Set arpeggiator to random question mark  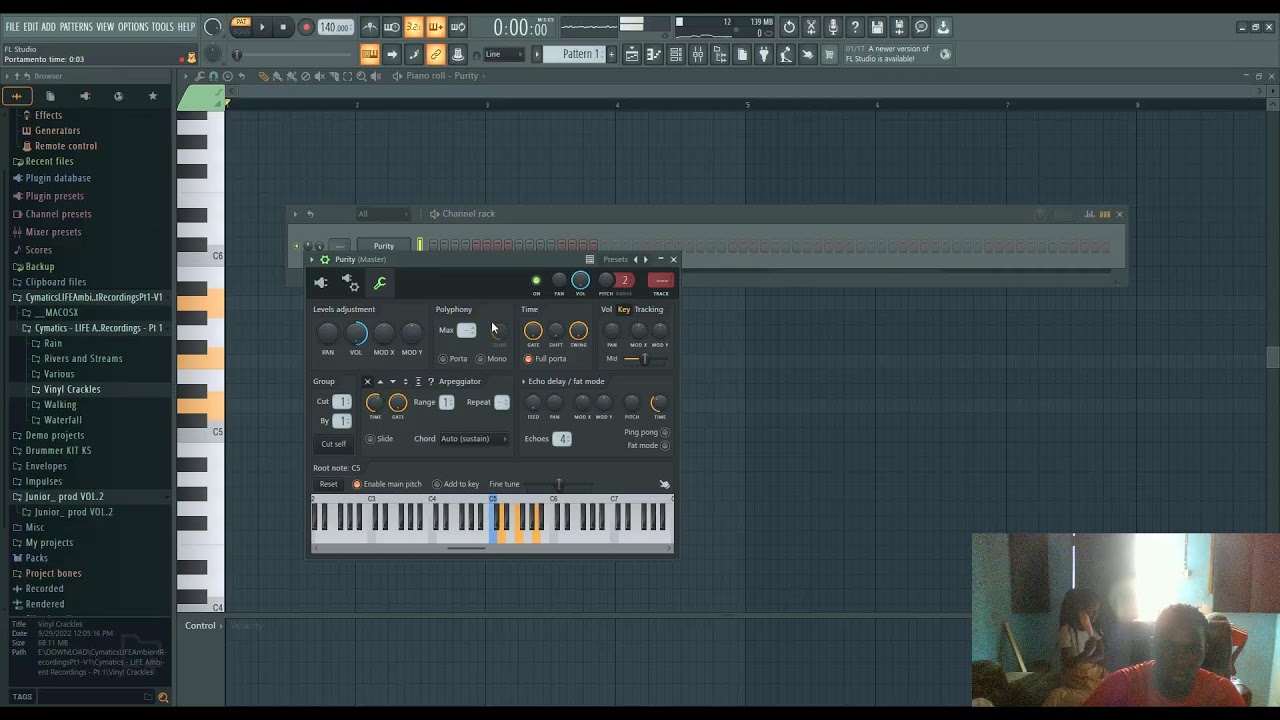431,381
